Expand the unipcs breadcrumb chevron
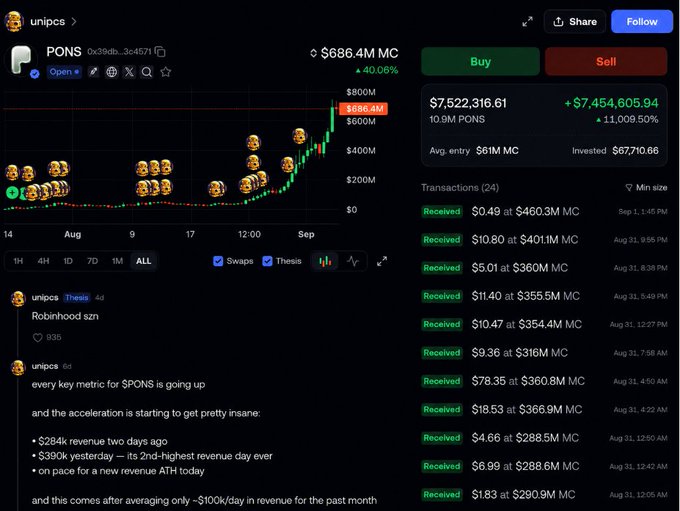The height and width of the screenshot is (511, 680). tap(74, 21)
